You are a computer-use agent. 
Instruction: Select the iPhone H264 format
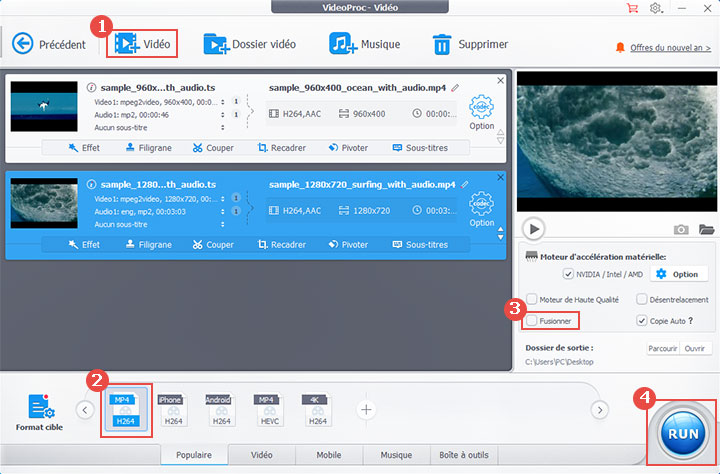click(173, 410)
